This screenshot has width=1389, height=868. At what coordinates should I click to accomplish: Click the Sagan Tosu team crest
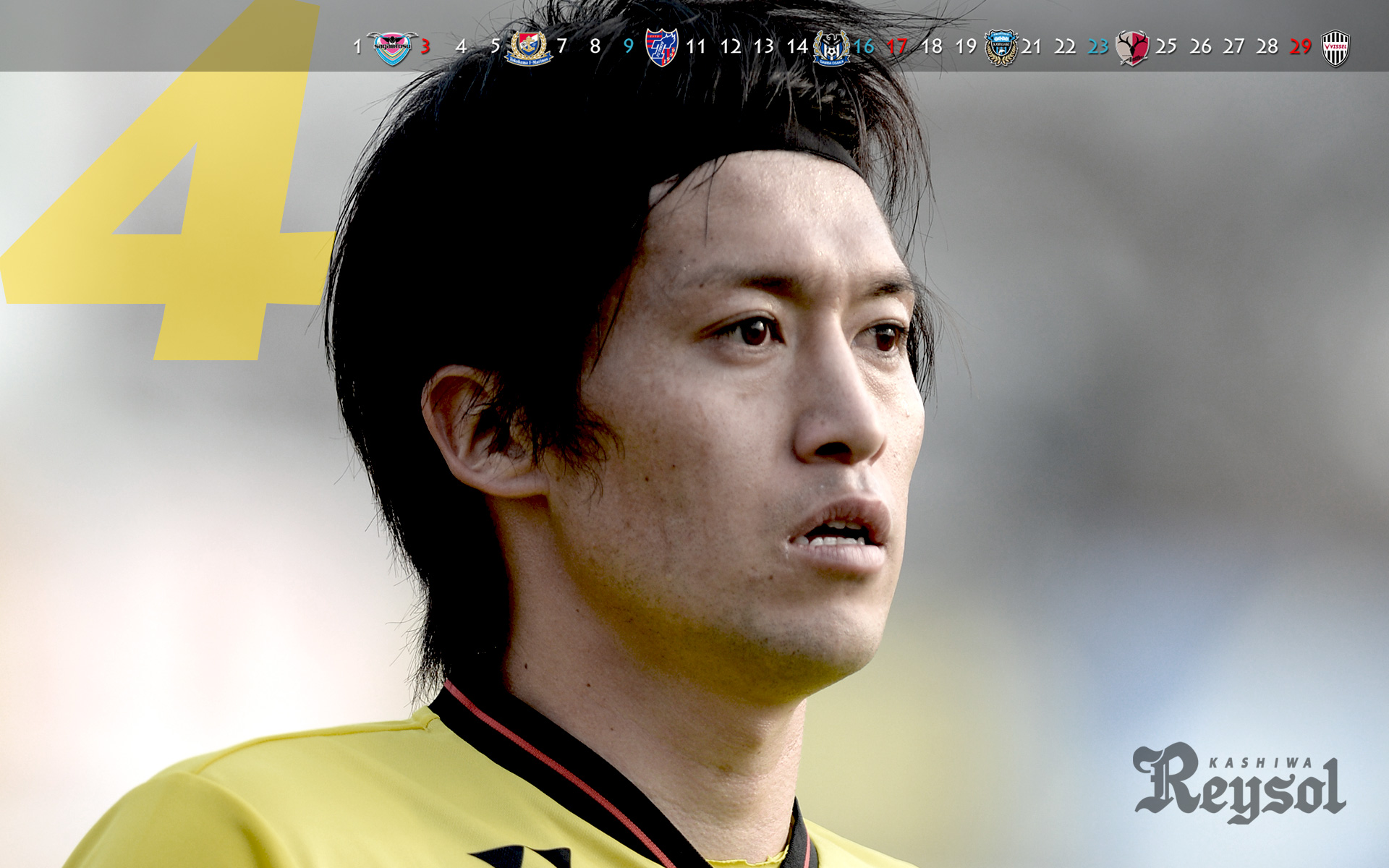pyautogui.click(x=392, y=47)
